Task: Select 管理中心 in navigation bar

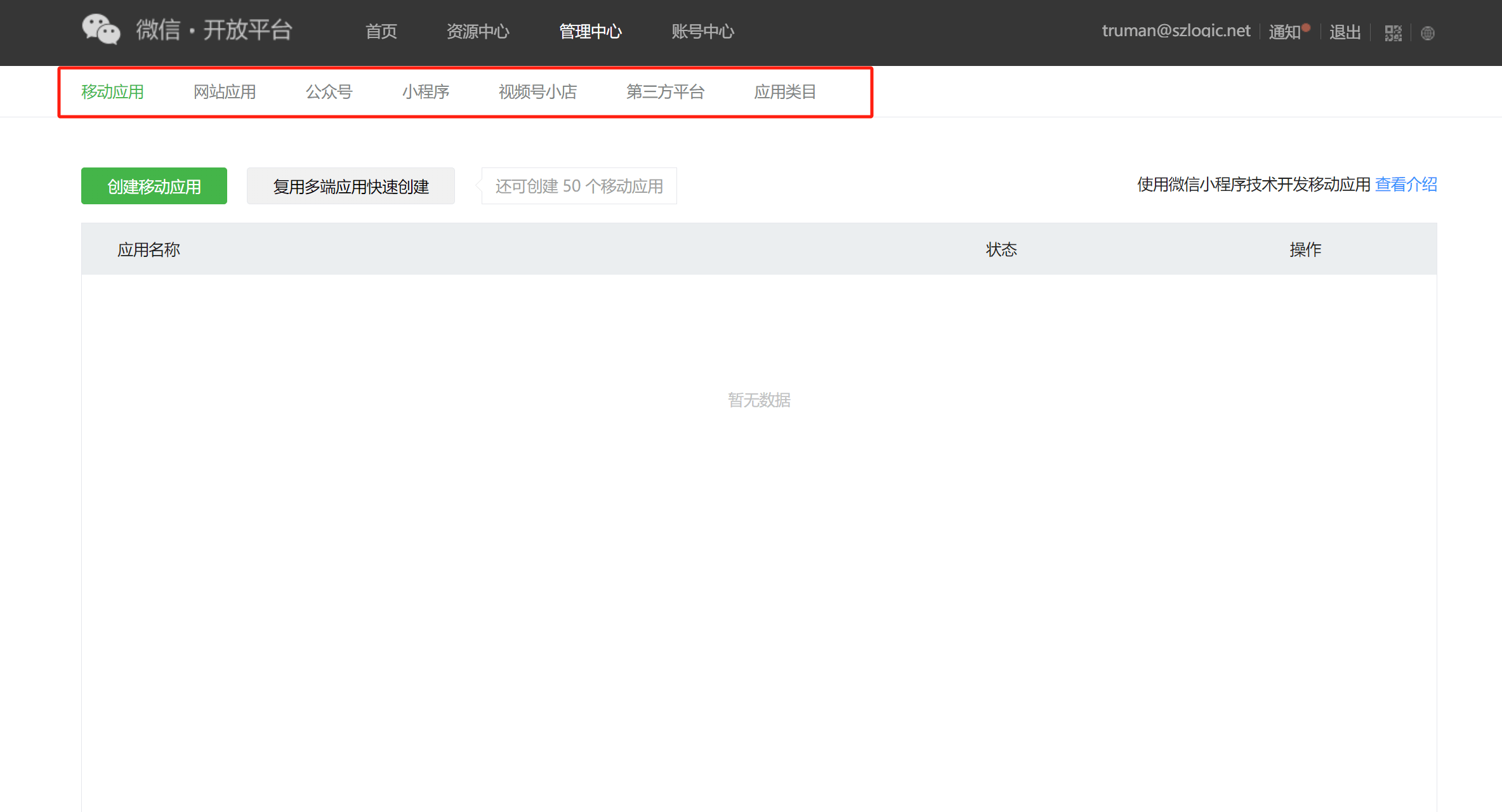Action: pos(590,31)
